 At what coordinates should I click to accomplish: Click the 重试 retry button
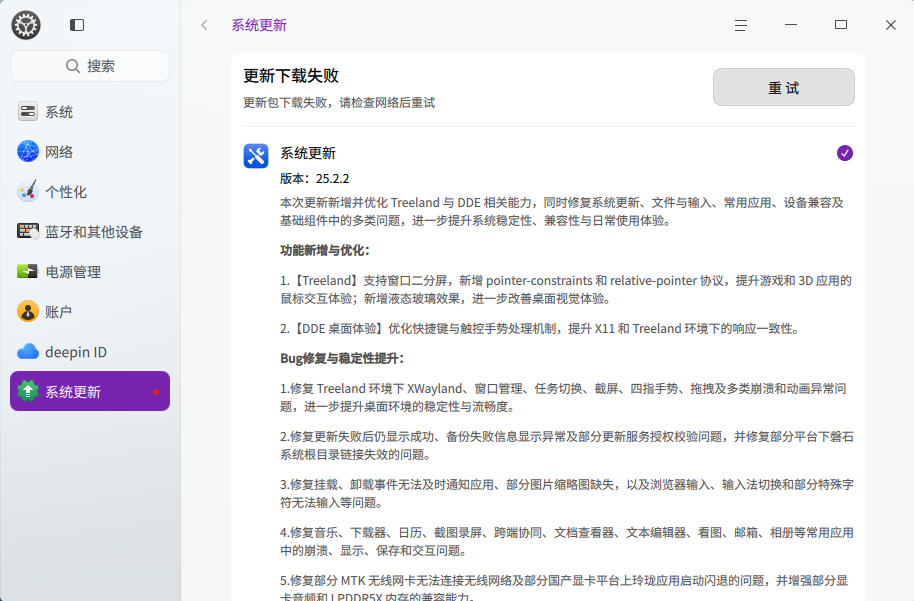click(x=783, y=87)
